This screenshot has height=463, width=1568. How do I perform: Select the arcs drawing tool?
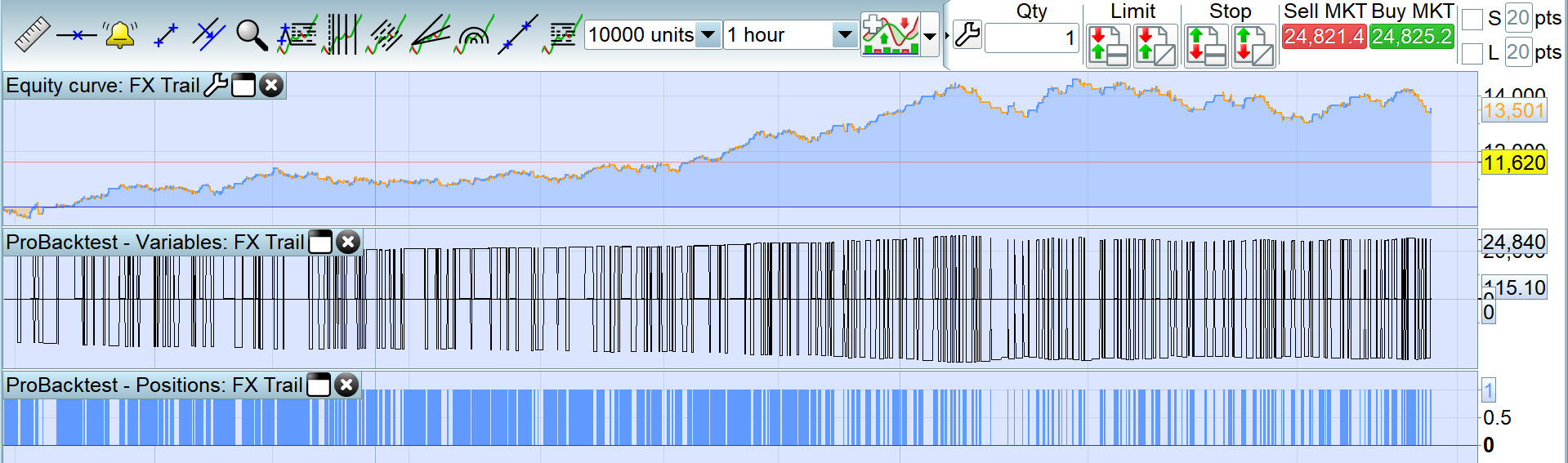(x=474, y=35)
